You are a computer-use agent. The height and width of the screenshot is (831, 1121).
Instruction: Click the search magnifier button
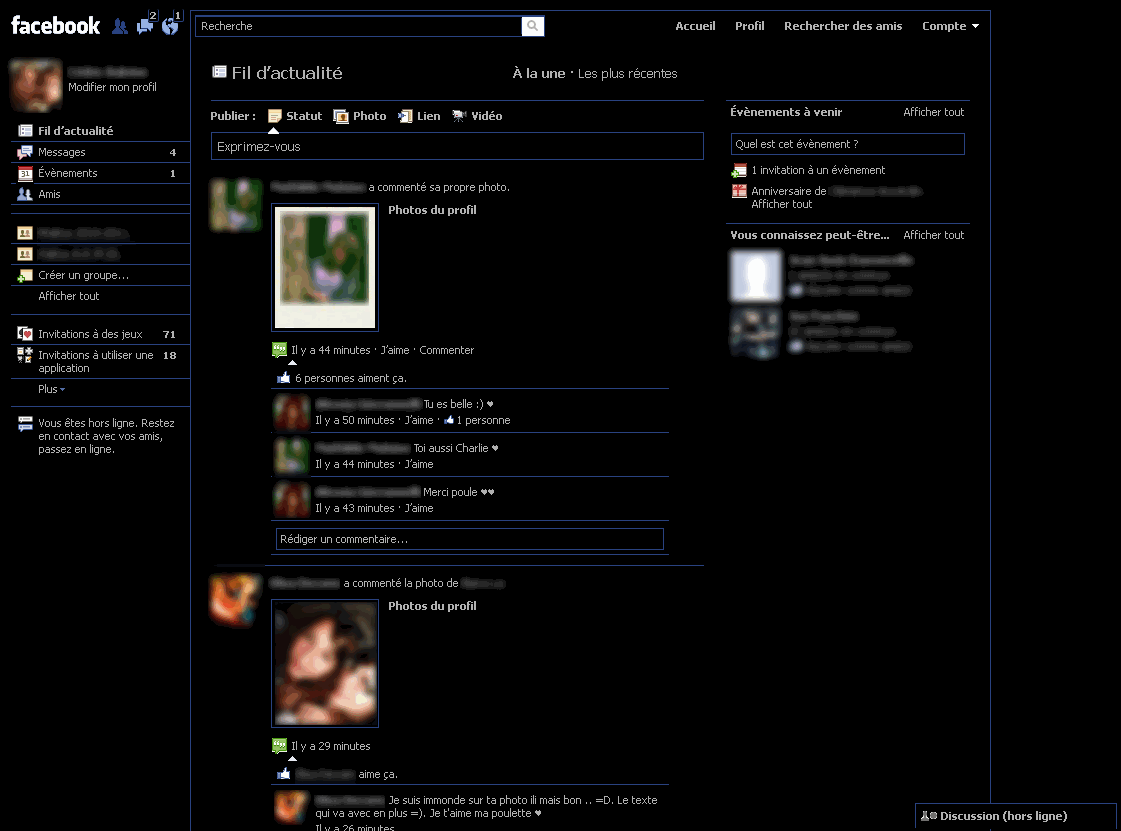(532, 26)
